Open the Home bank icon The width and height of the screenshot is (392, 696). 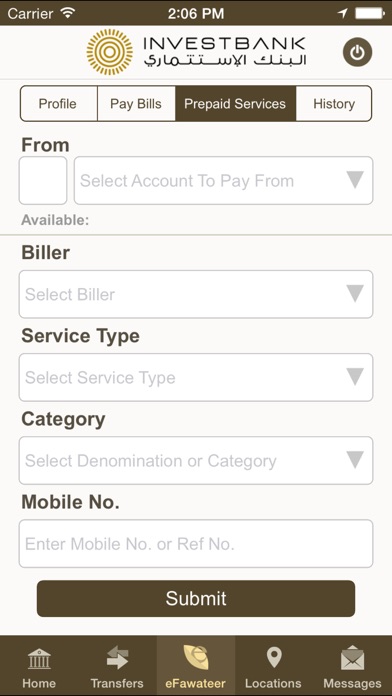(x=39, y=659)
